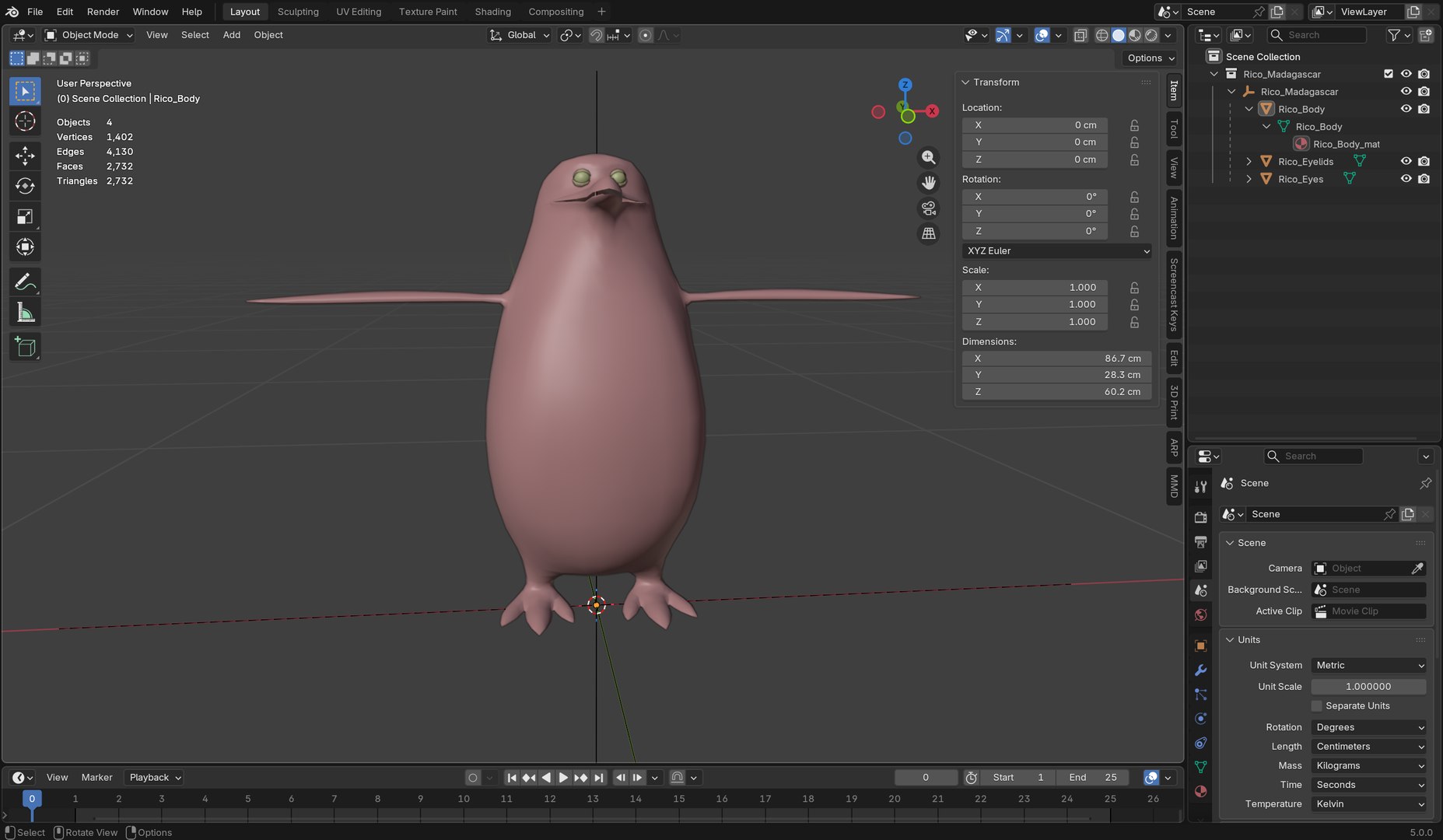Image resolution: width=1443 pixels, height=840 pixels.
Task: Open the Object Mode dropdown
Action: (89, 35)
